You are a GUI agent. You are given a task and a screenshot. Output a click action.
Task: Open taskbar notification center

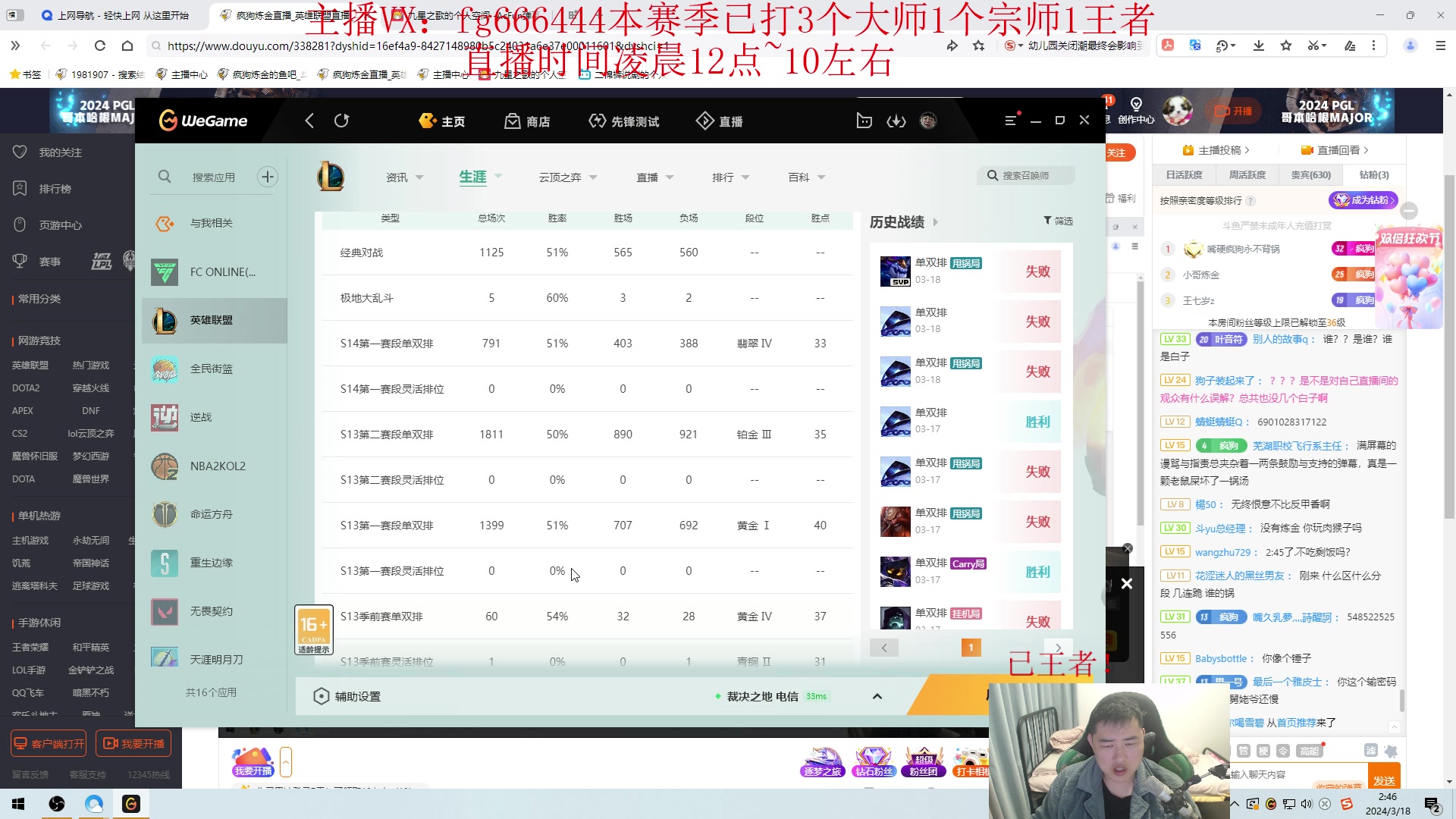1432,805
